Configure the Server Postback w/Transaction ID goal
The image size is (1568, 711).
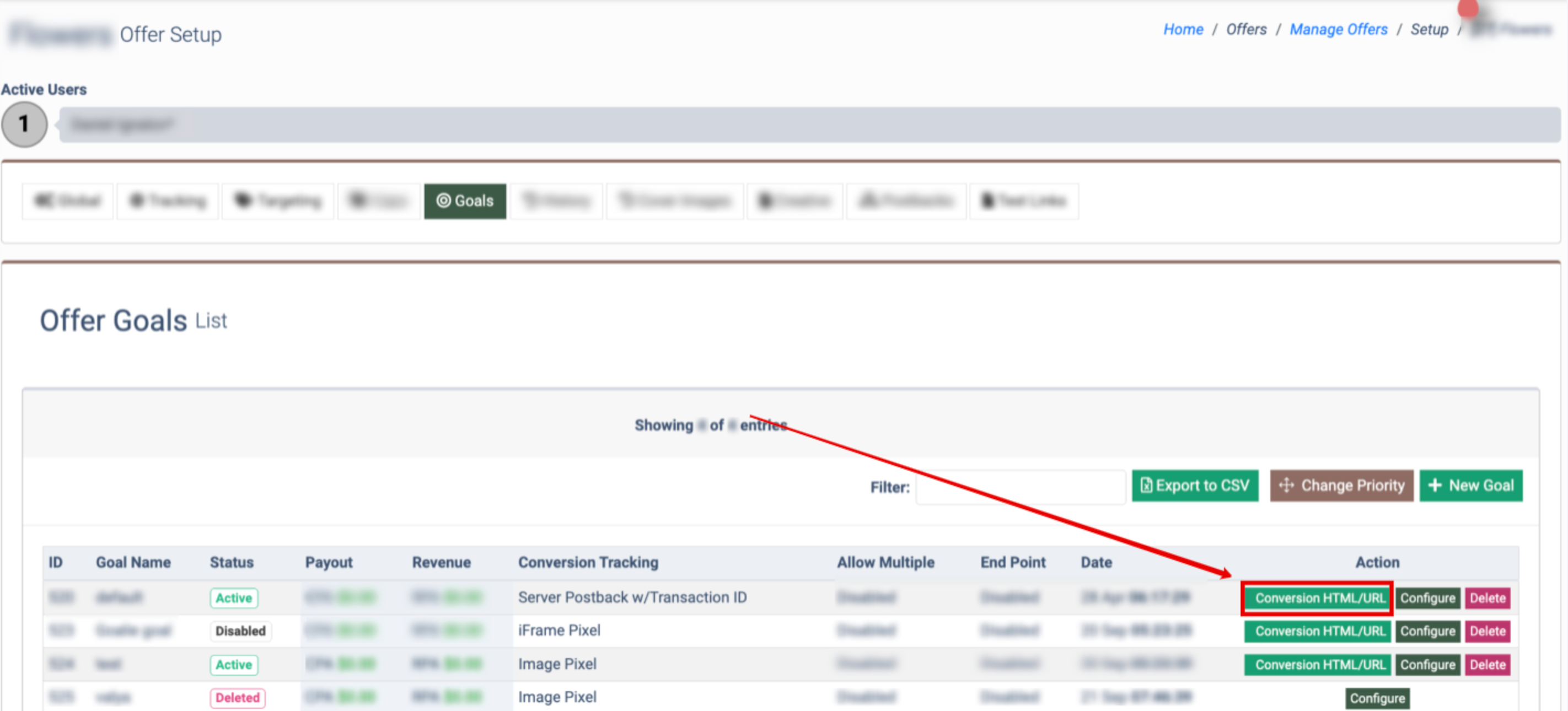[1427, 598]
